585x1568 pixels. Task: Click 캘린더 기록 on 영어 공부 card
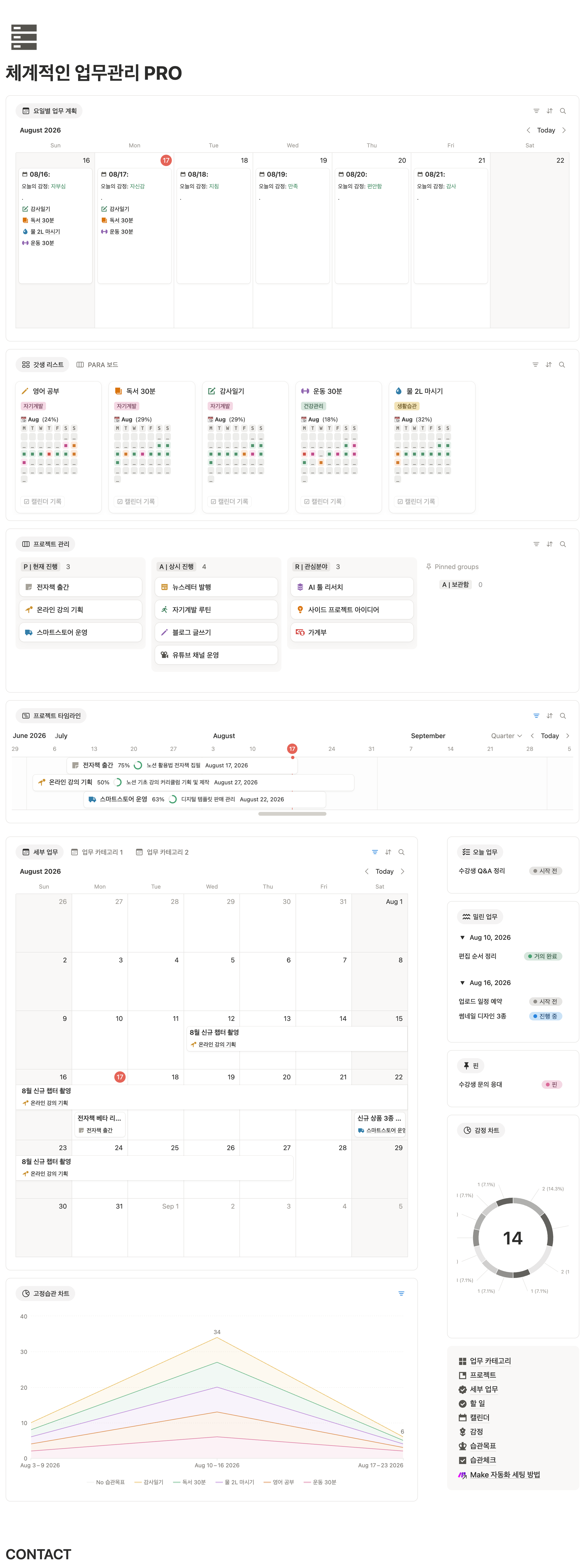tap(43, 502)
